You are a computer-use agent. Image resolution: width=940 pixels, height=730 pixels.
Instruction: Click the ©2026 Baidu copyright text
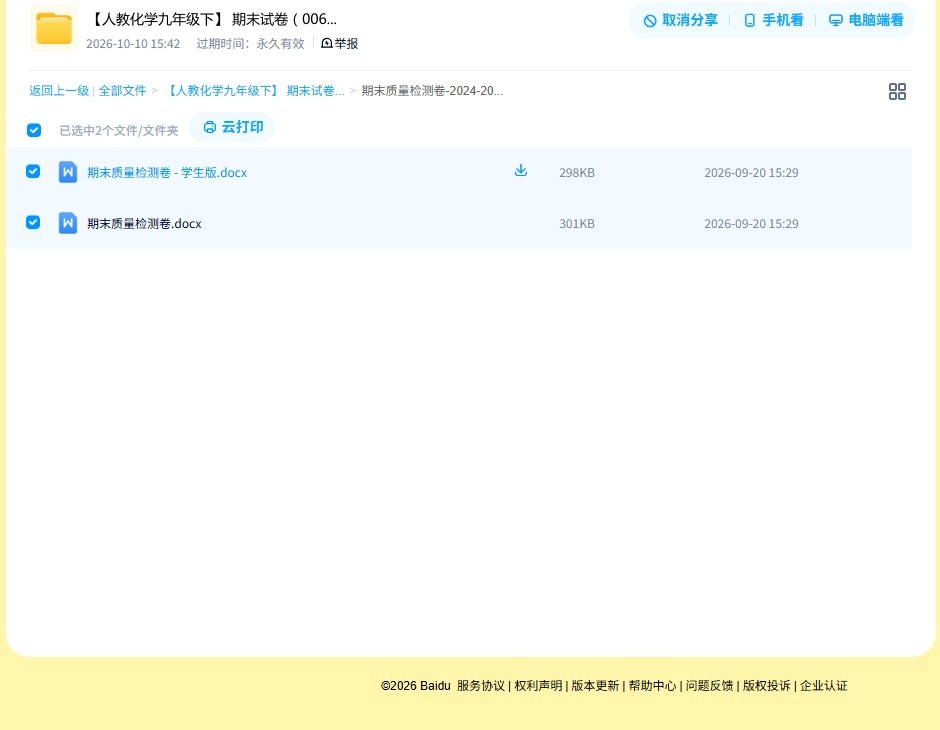click(415, 686)
